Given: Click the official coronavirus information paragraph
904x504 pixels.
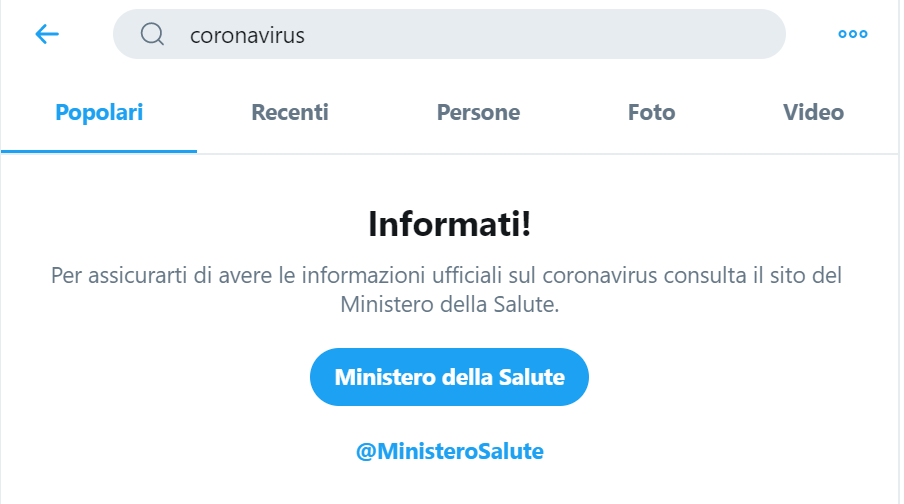Looking at the screenshot, I should pyautogui.click(x=449, y=289).
